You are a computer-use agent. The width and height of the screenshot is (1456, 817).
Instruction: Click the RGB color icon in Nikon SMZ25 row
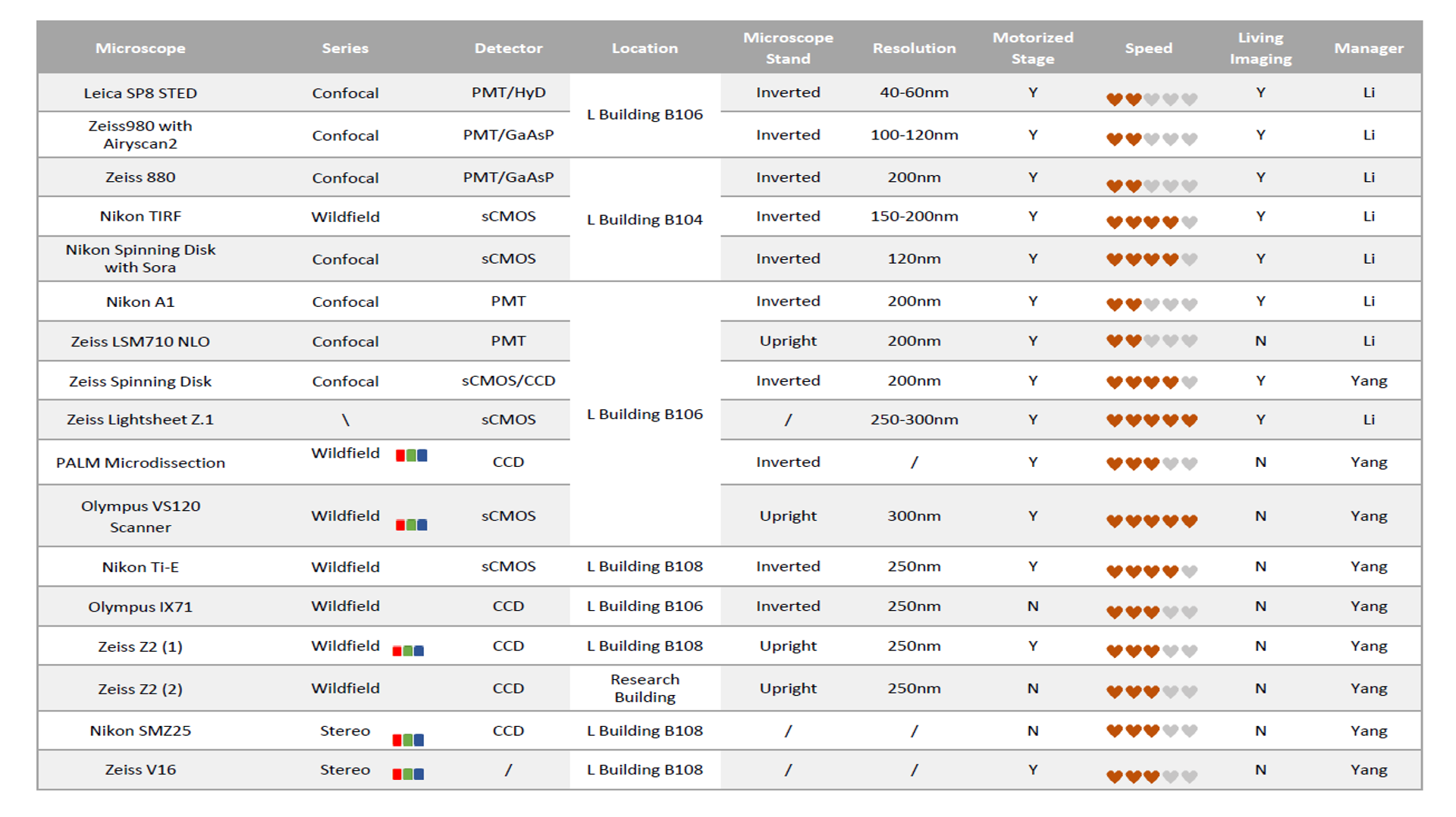(x=408, y=740)
